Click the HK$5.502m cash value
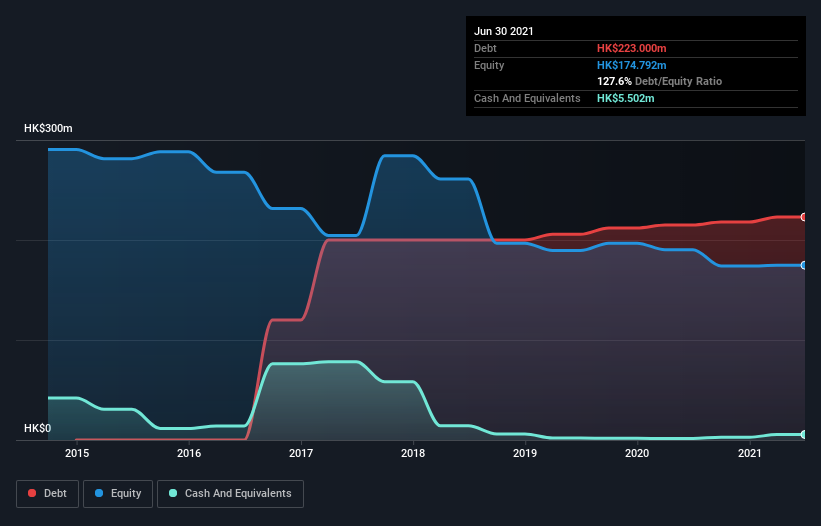Screen dimensions: 821x526 (626, 98)
